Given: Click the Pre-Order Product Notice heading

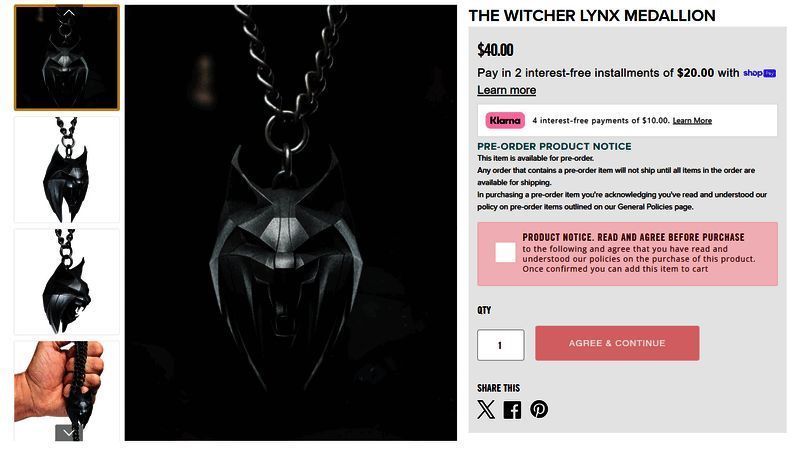Looking at the screenshot, I should (554, 146).
